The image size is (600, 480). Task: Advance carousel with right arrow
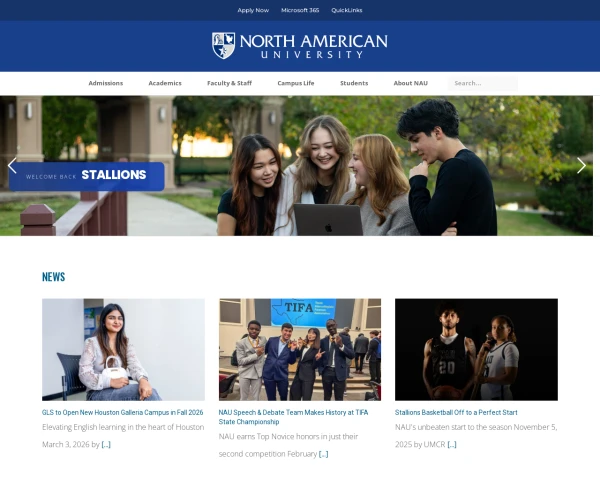581,165
